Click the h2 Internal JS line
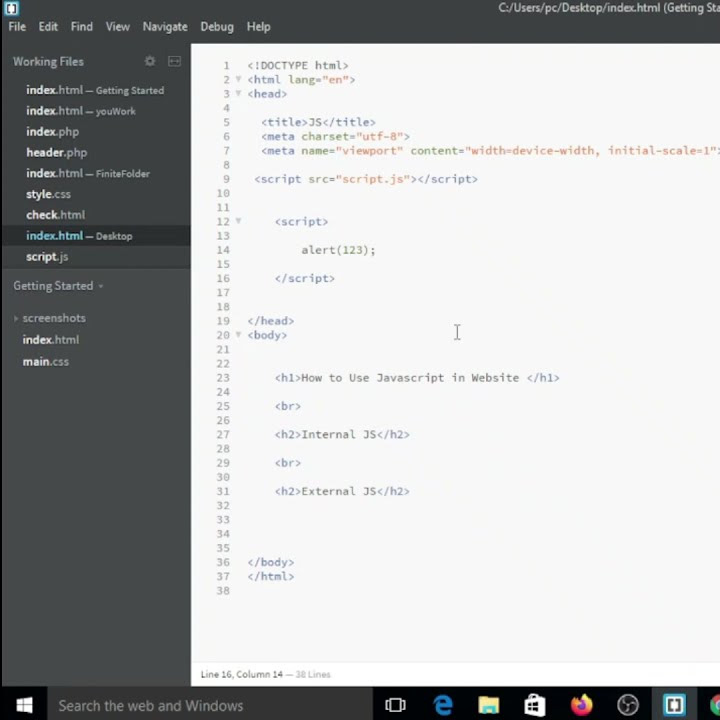720x720 pixels. coord(342,434)
